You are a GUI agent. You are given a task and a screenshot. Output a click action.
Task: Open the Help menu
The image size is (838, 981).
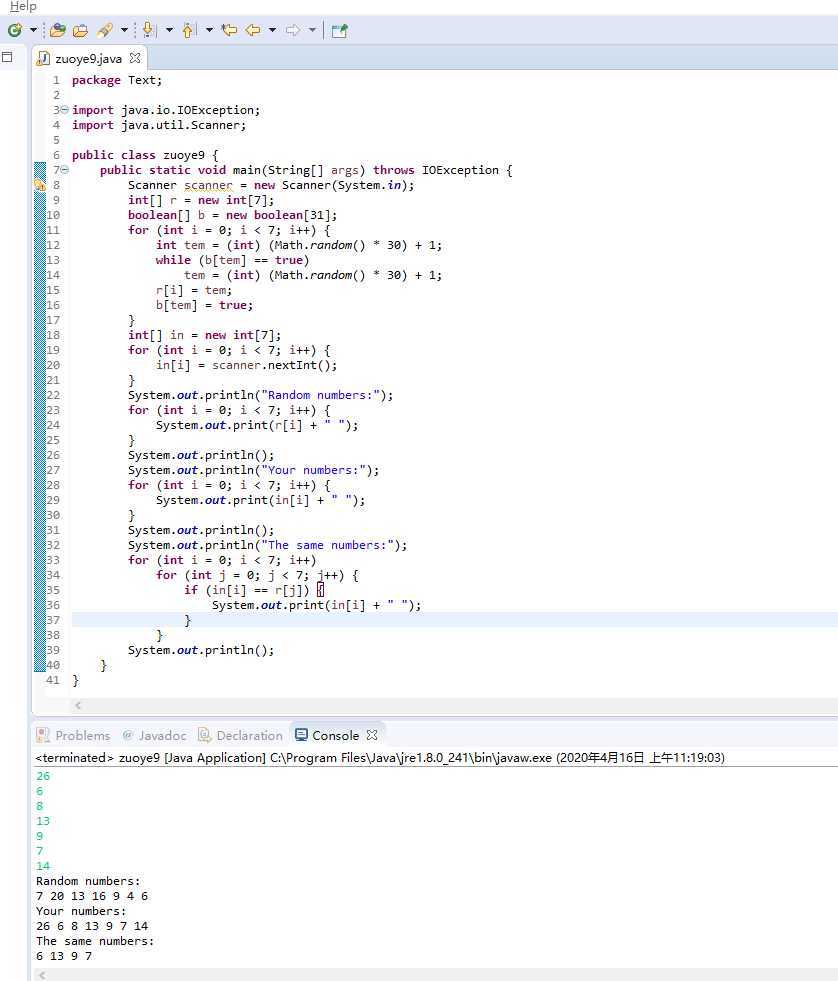click(x=23, y=6)
